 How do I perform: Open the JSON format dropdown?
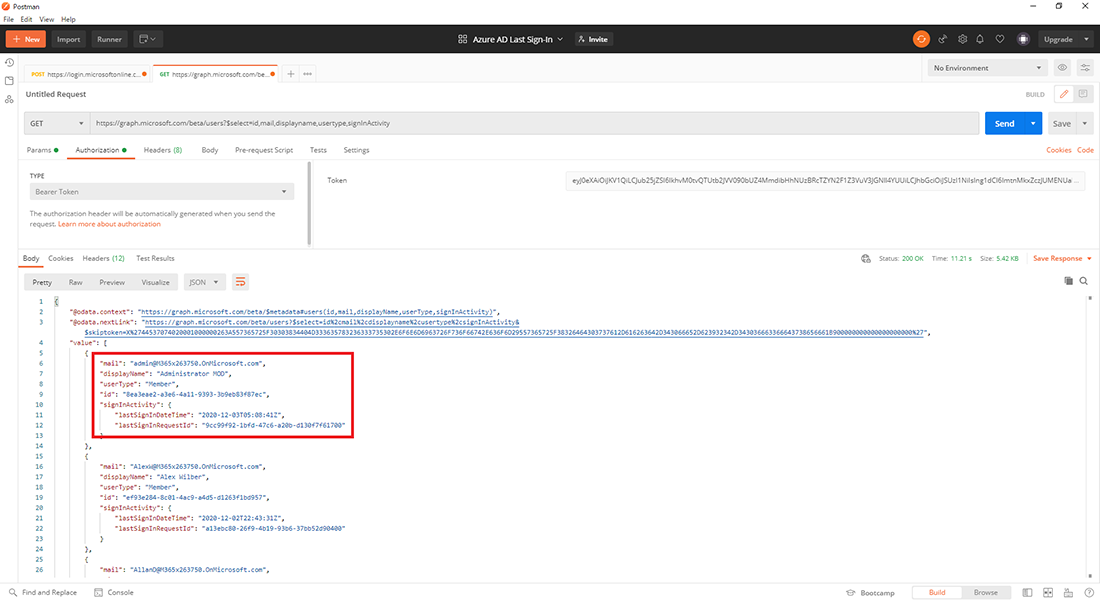pos(205,282)
